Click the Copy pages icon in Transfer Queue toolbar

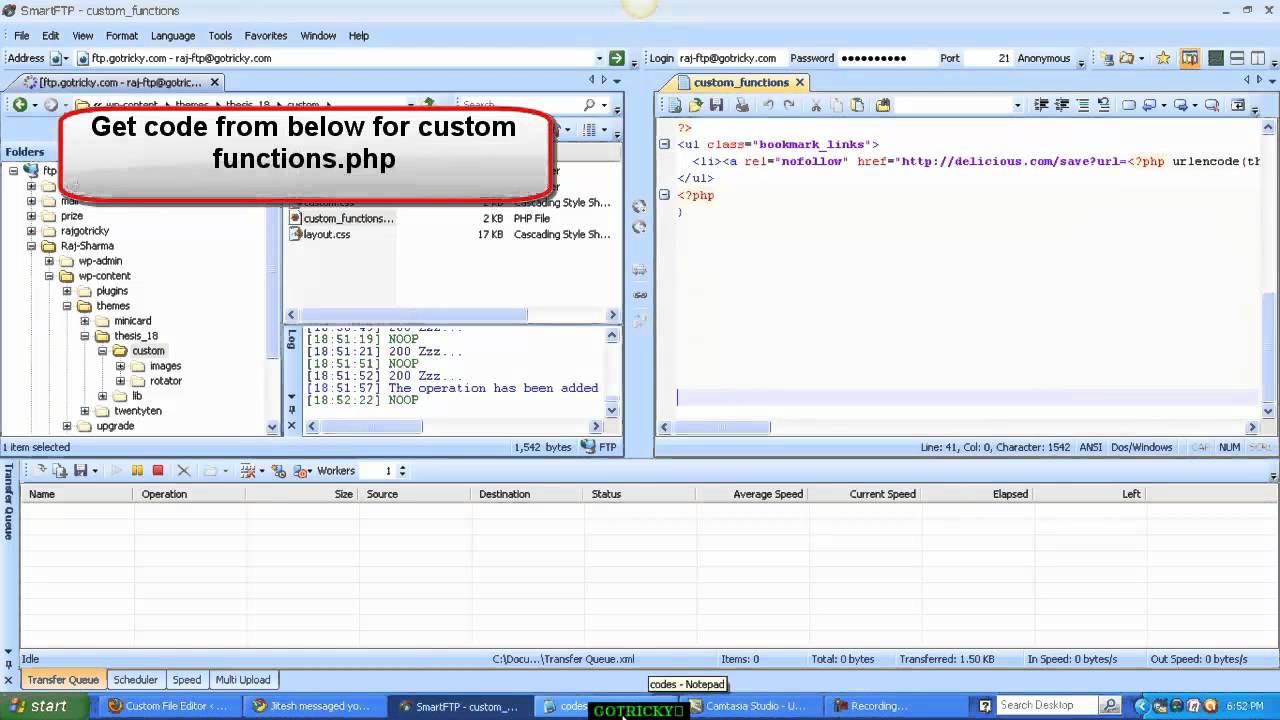[x=60, y=471]
